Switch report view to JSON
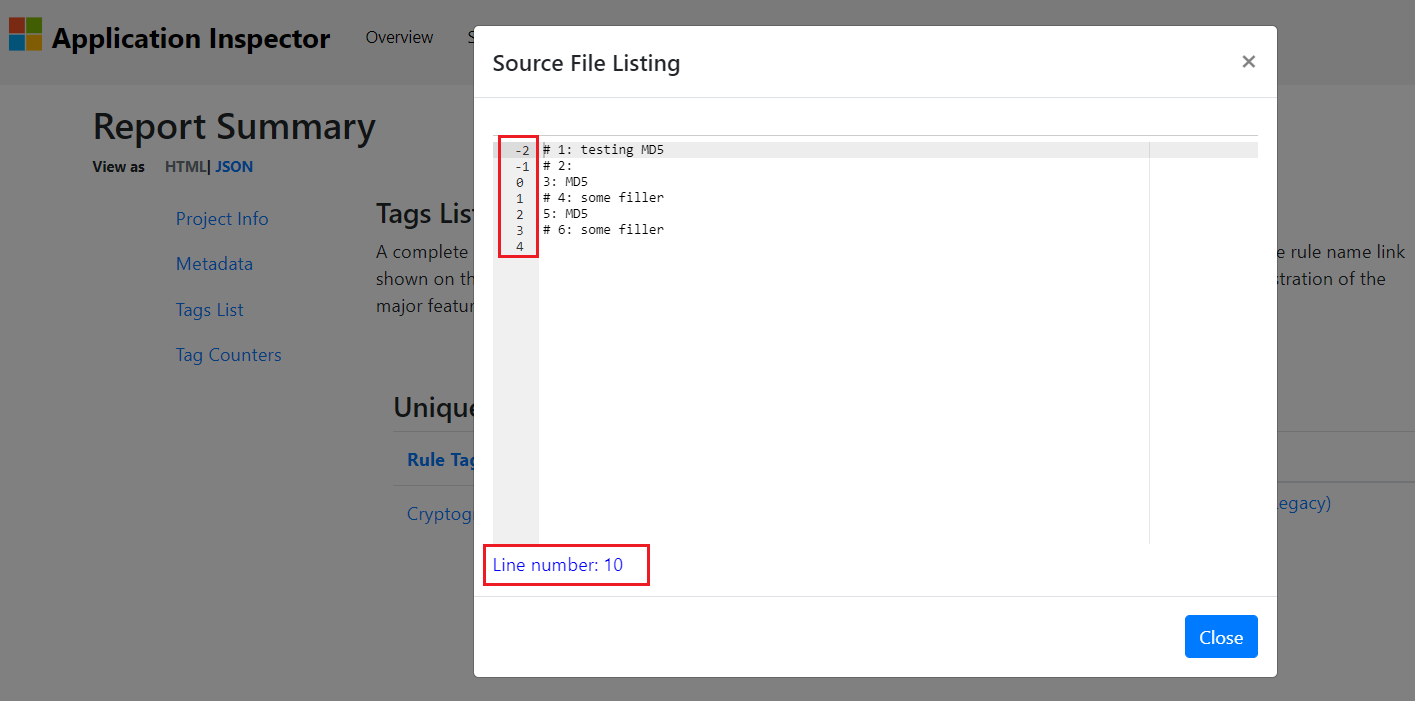Screen dimensions: 1415x701 click(x=234, y=166)
